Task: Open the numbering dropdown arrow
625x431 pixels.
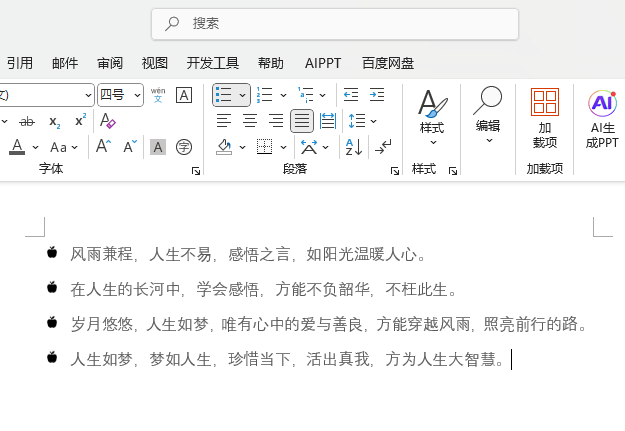Action: pos(283,95)
